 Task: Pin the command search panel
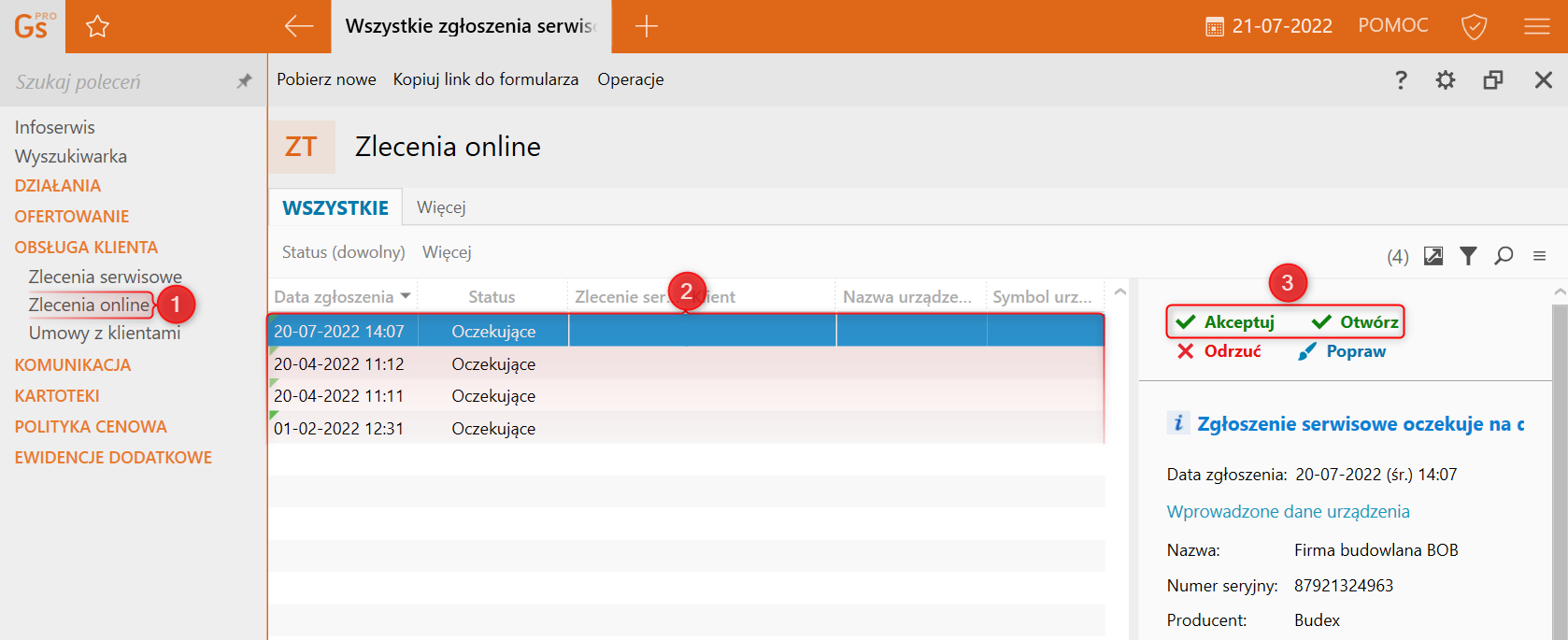click(244, 81)
